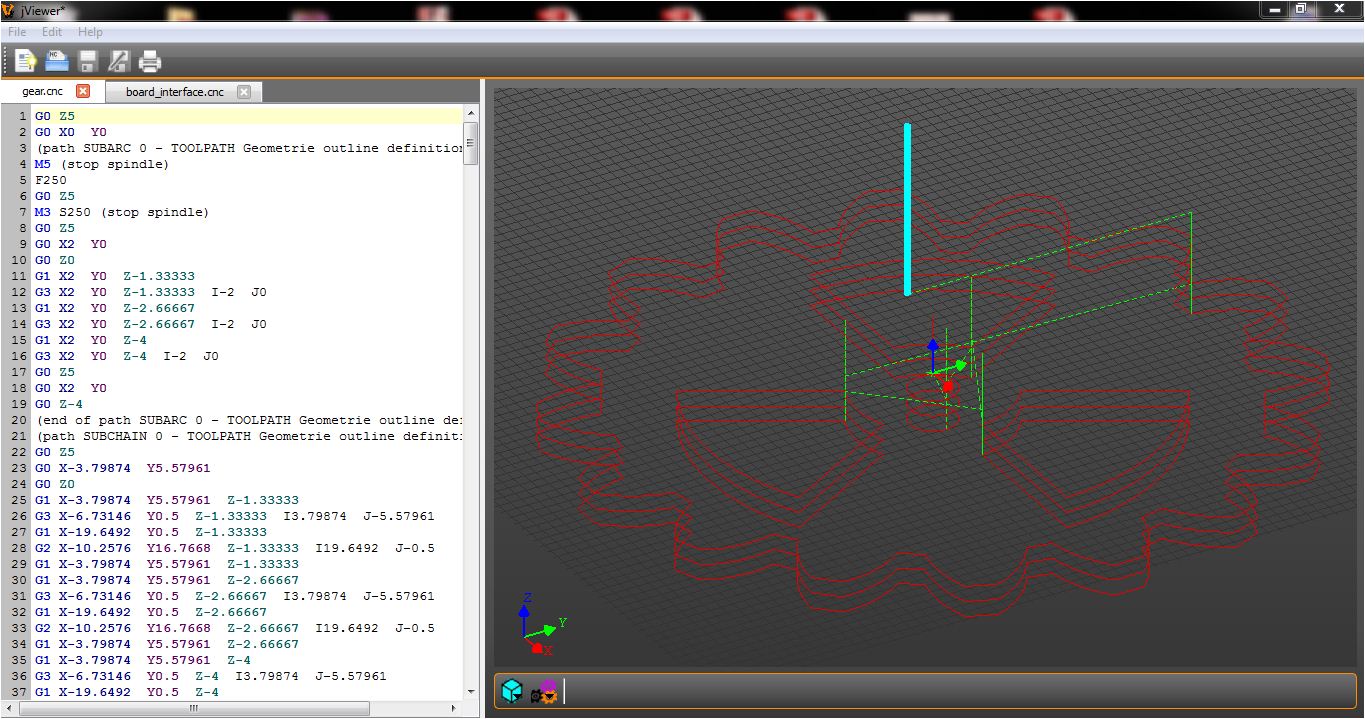The width and height of the screenshot is (1365, 719).
Task: Click line 4 'M5 (stop spindle)'
Action: [102, 164]
